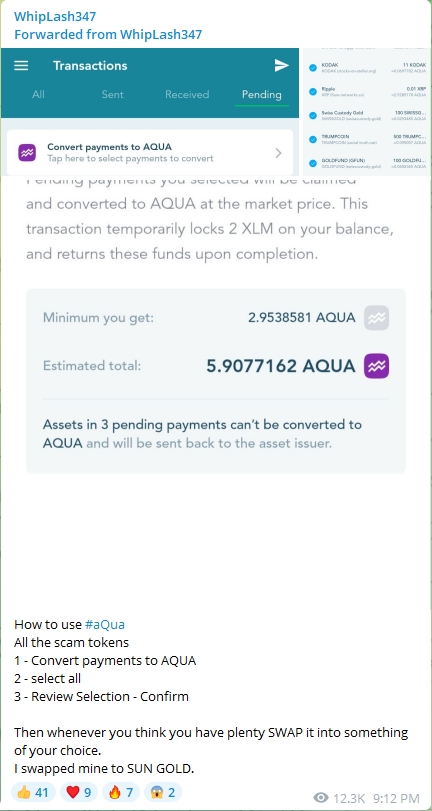432x811 pixels.
Task: Switch to the Sent tab
Action: pos(112,95)
